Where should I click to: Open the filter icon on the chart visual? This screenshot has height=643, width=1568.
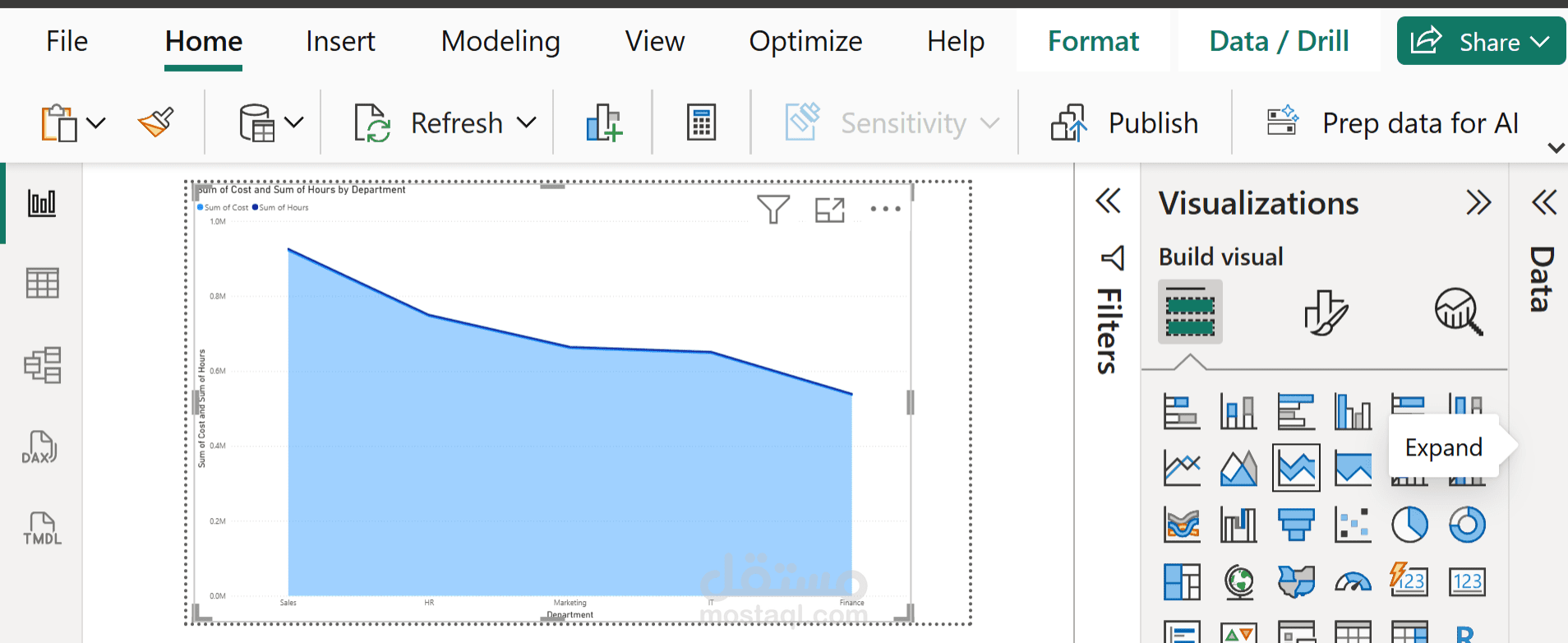pyautogui.click(x=772, y=210)
